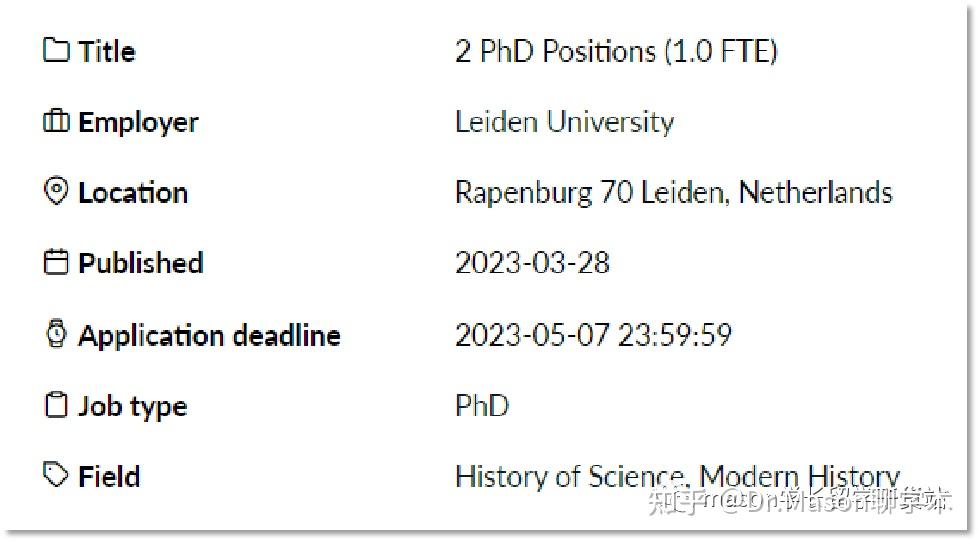
Task: Click the PhD job type value
Action: coord(482,406)
